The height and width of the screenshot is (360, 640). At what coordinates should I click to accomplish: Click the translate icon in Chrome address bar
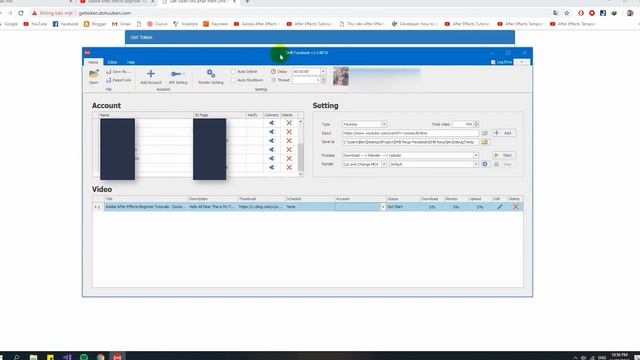[556, 13]
